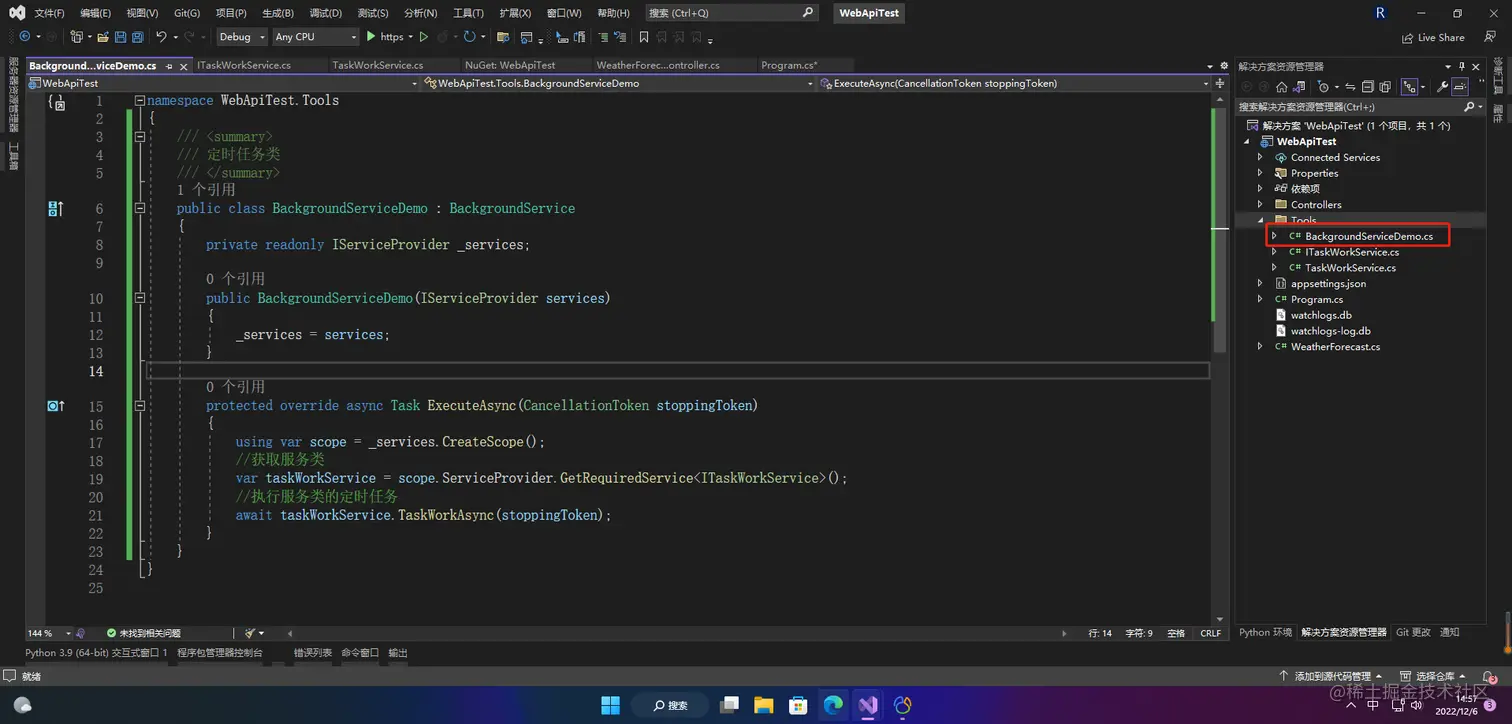Switch to the Git 更改 panel tab

[x=1413, y=632]
